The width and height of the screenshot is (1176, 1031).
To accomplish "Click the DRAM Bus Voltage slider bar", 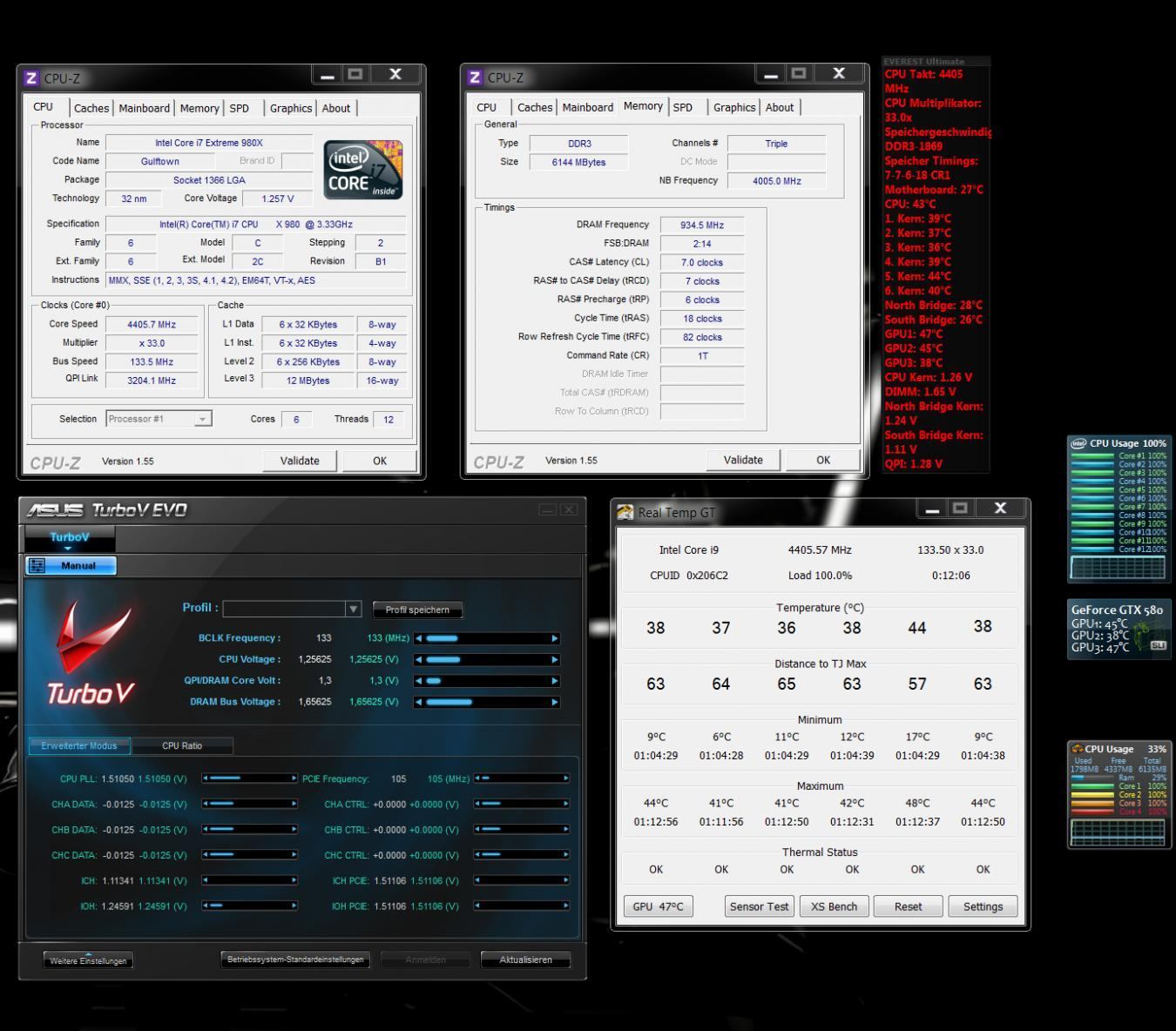I will 486,702.
